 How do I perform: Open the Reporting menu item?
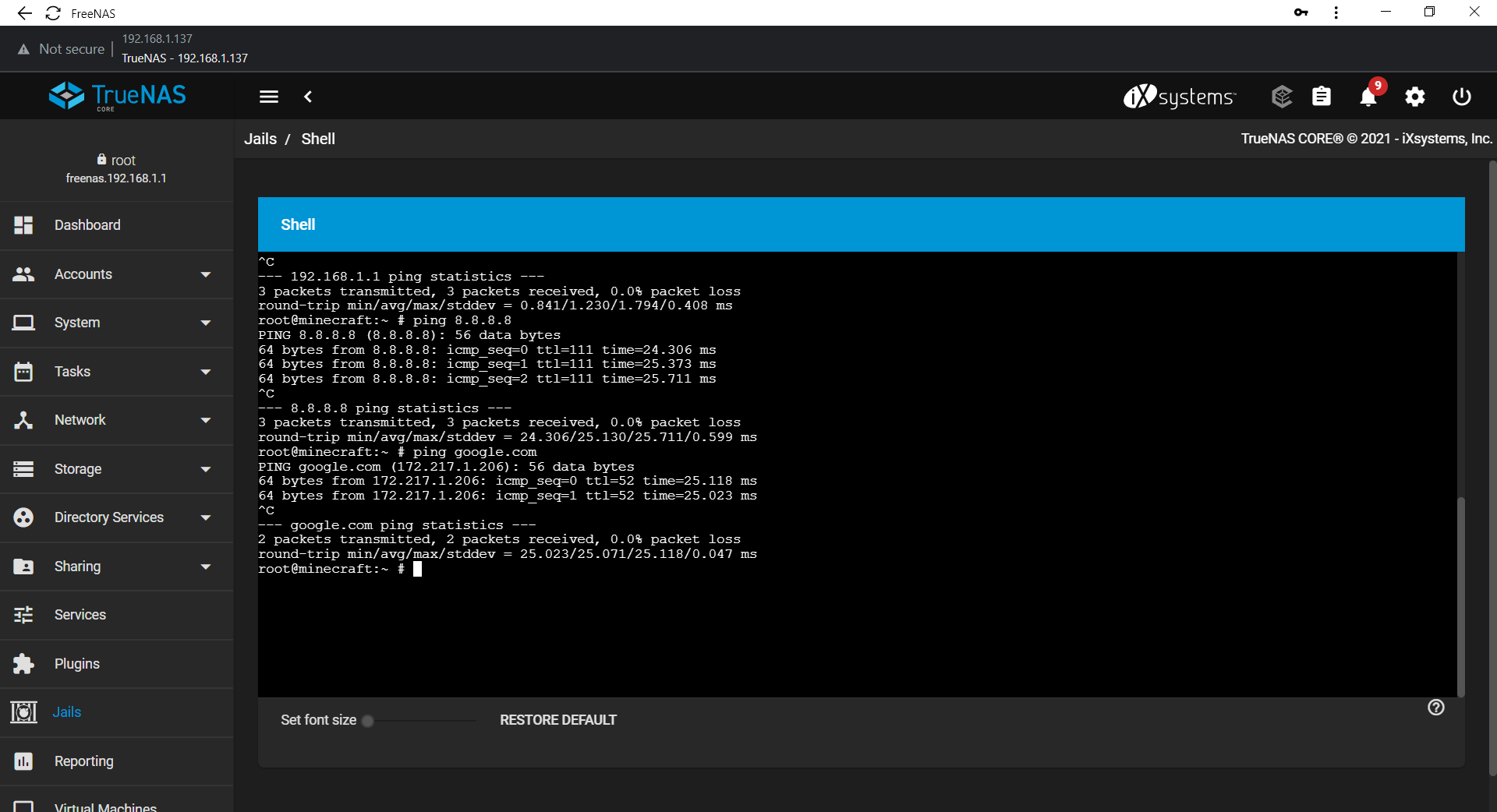[x=117, y=761]
